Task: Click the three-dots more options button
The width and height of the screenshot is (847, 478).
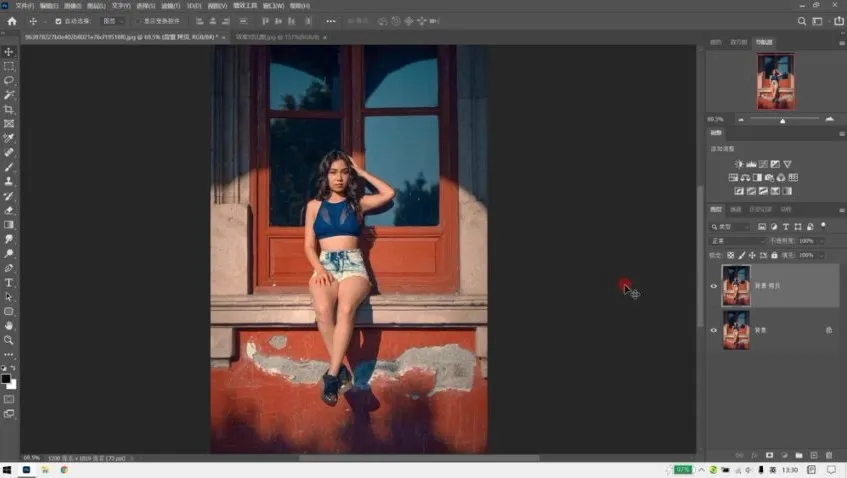Action: (x=331, y=21)
